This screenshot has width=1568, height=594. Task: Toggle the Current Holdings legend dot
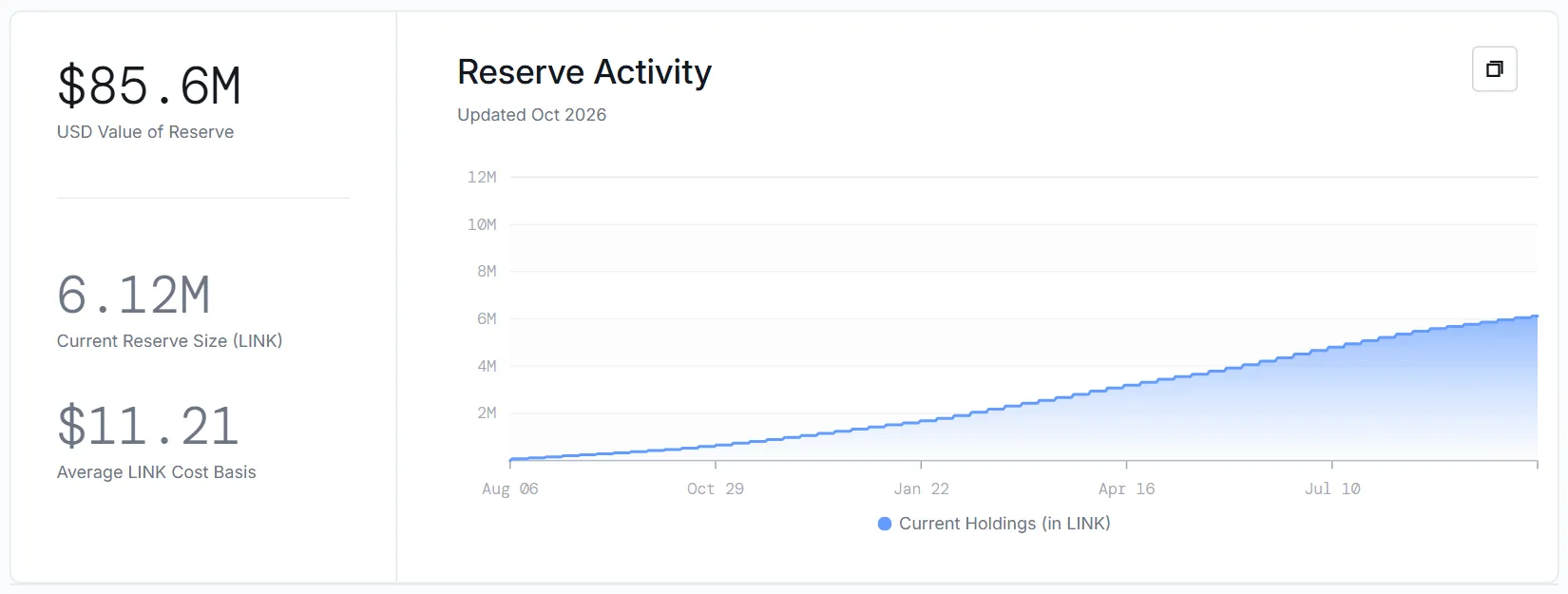(885, 524)
